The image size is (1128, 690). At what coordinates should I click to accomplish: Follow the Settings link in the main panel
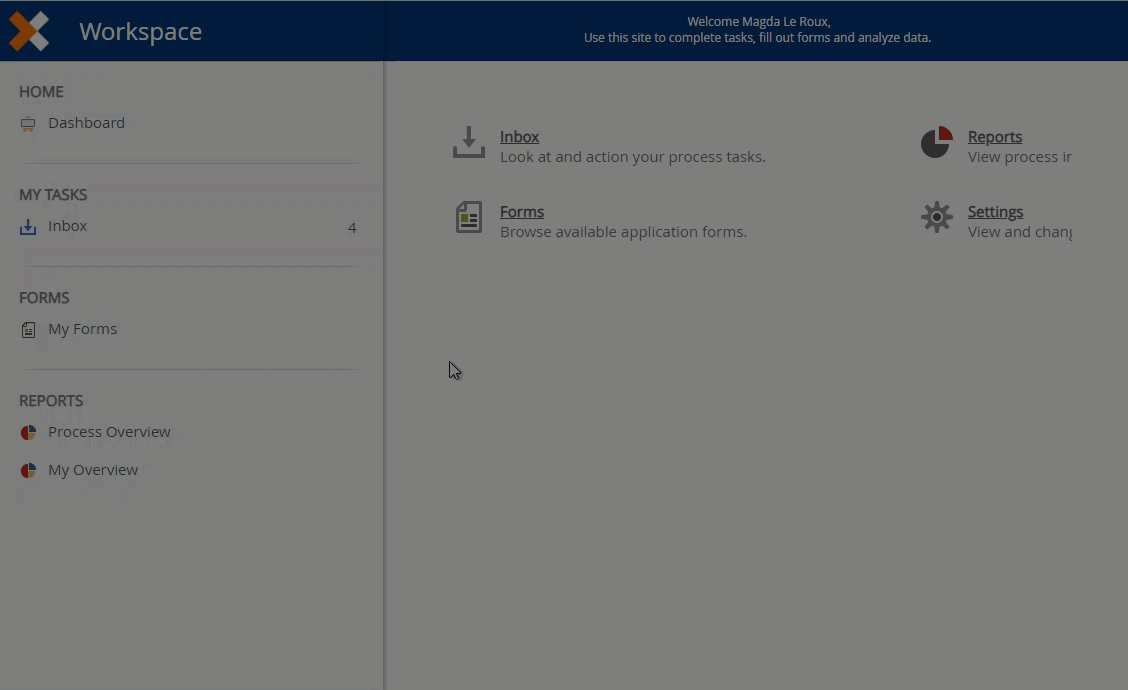coord(996,212)
